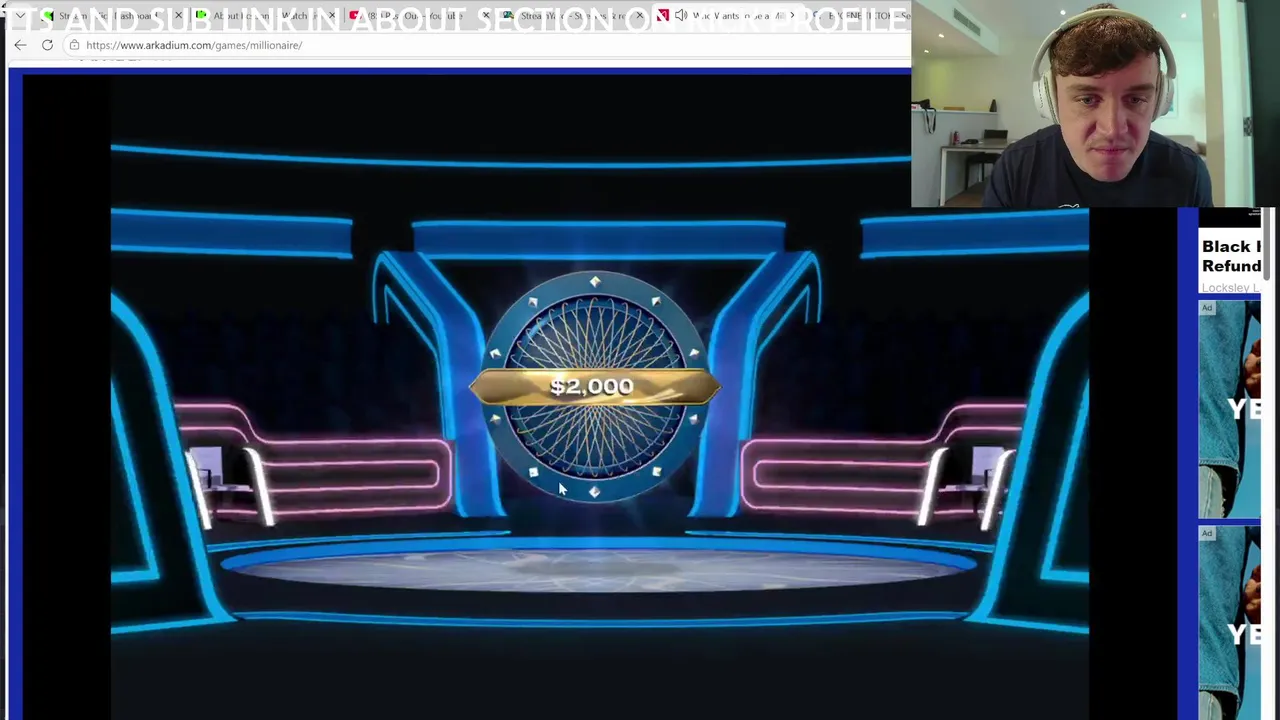Mute the Who Wants to Be a Millionaire tab audio
The image size is (1280, 720).
[x=681, y=15]
